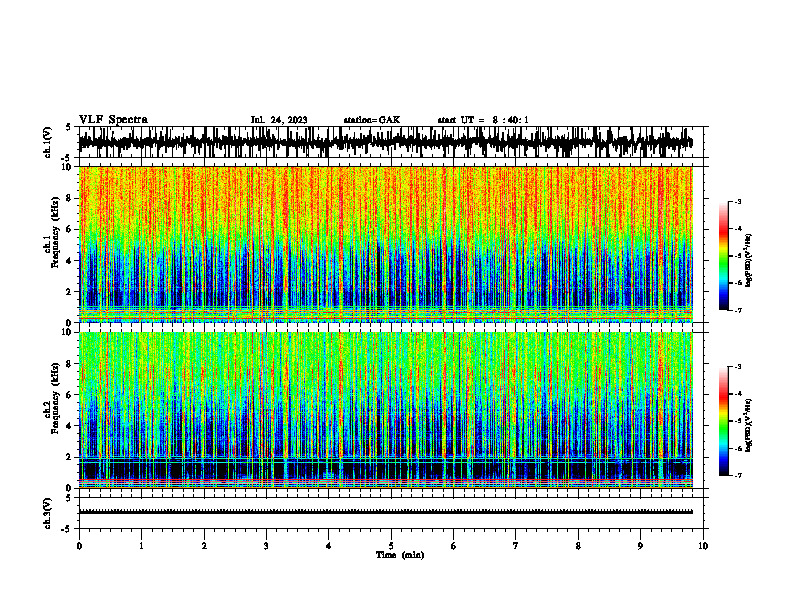Click the 1 minute tick label
The image size is (792, 612).
(x=141, y=546)
